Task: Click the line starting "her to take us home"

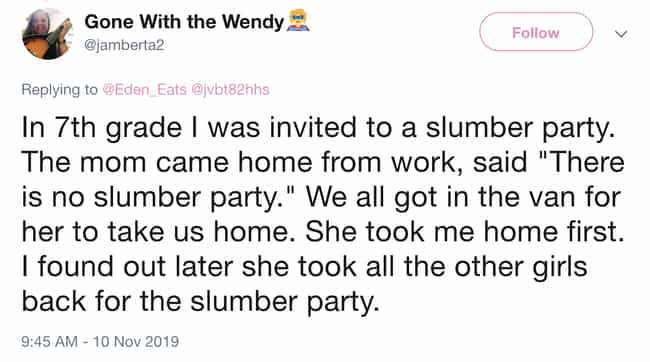Action: (x=323, y=231)
